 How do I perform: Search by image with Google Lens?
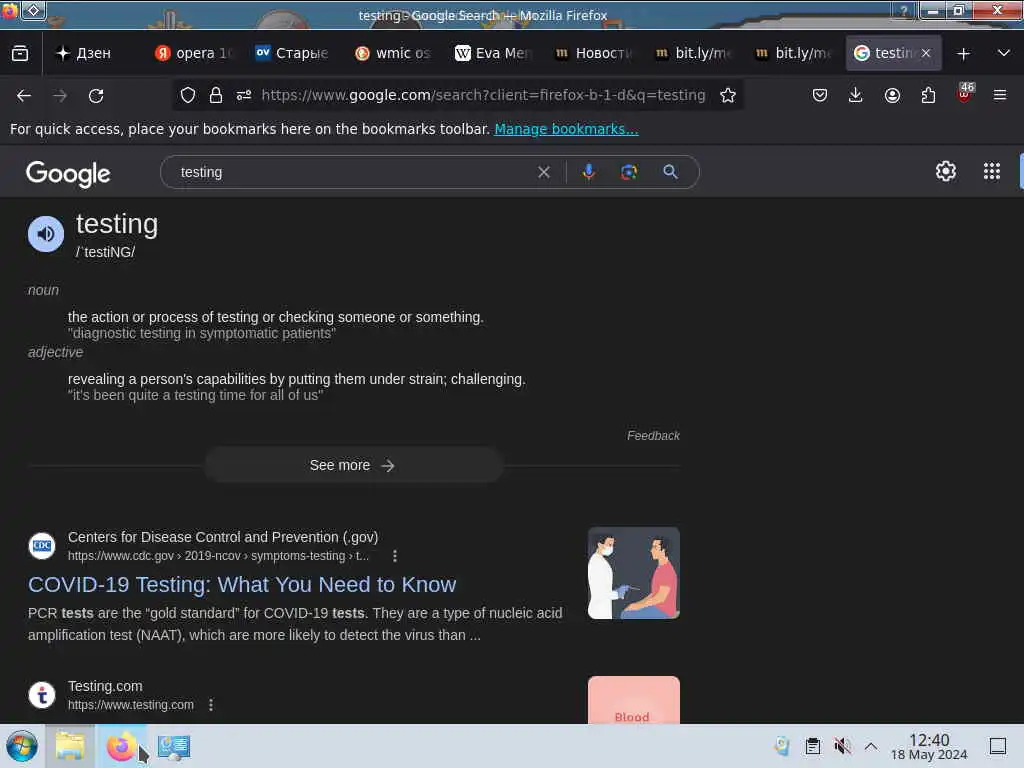(x=629, y=172)
